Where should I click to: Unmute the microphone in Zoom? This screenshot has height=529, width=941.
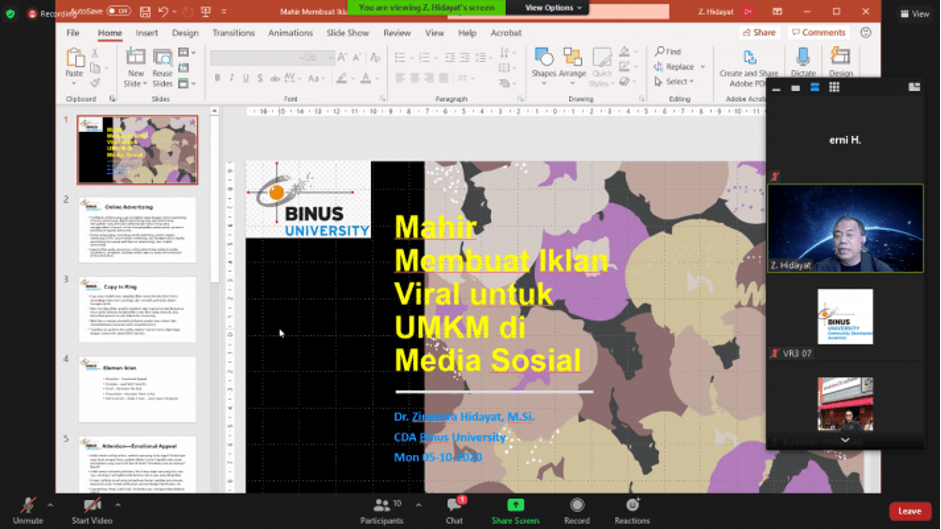coord(28,512)
